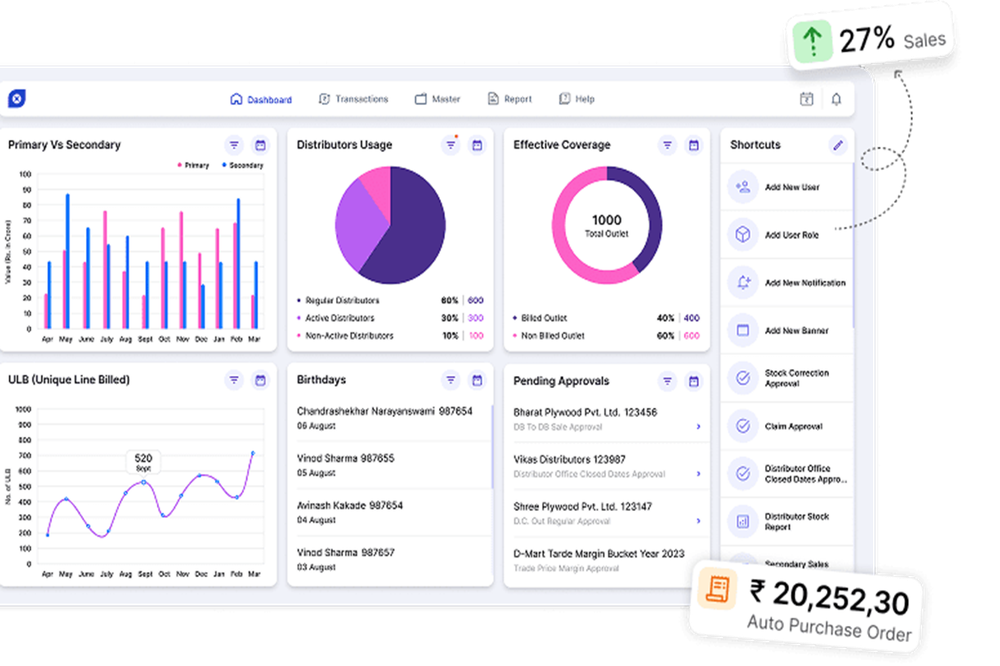
Task: Expand Vikas Distributors approval chevron
Action: 698,473
